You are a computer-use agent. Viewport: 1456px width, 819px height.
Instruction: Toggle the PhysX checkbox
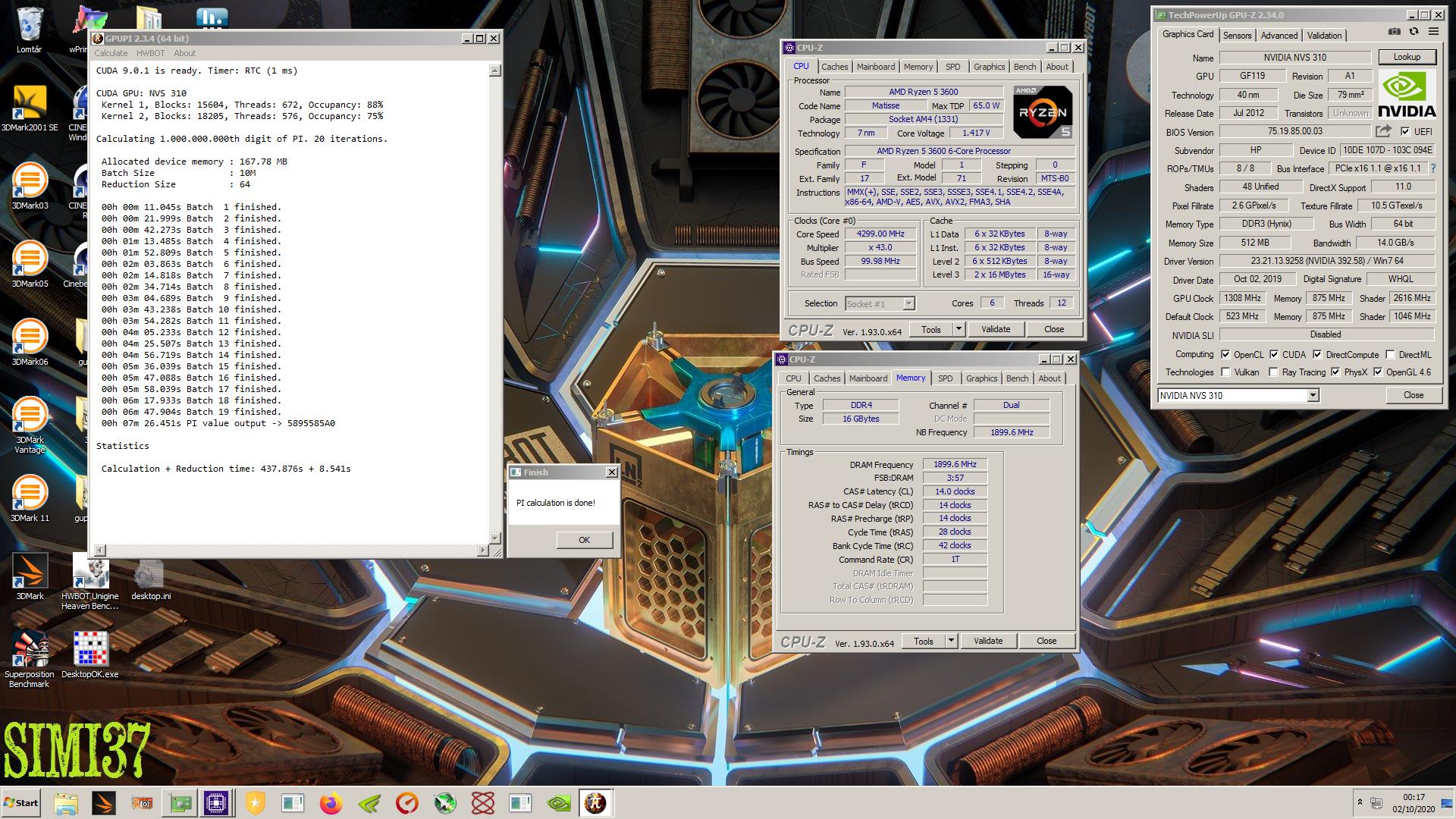pos(1335,372)
